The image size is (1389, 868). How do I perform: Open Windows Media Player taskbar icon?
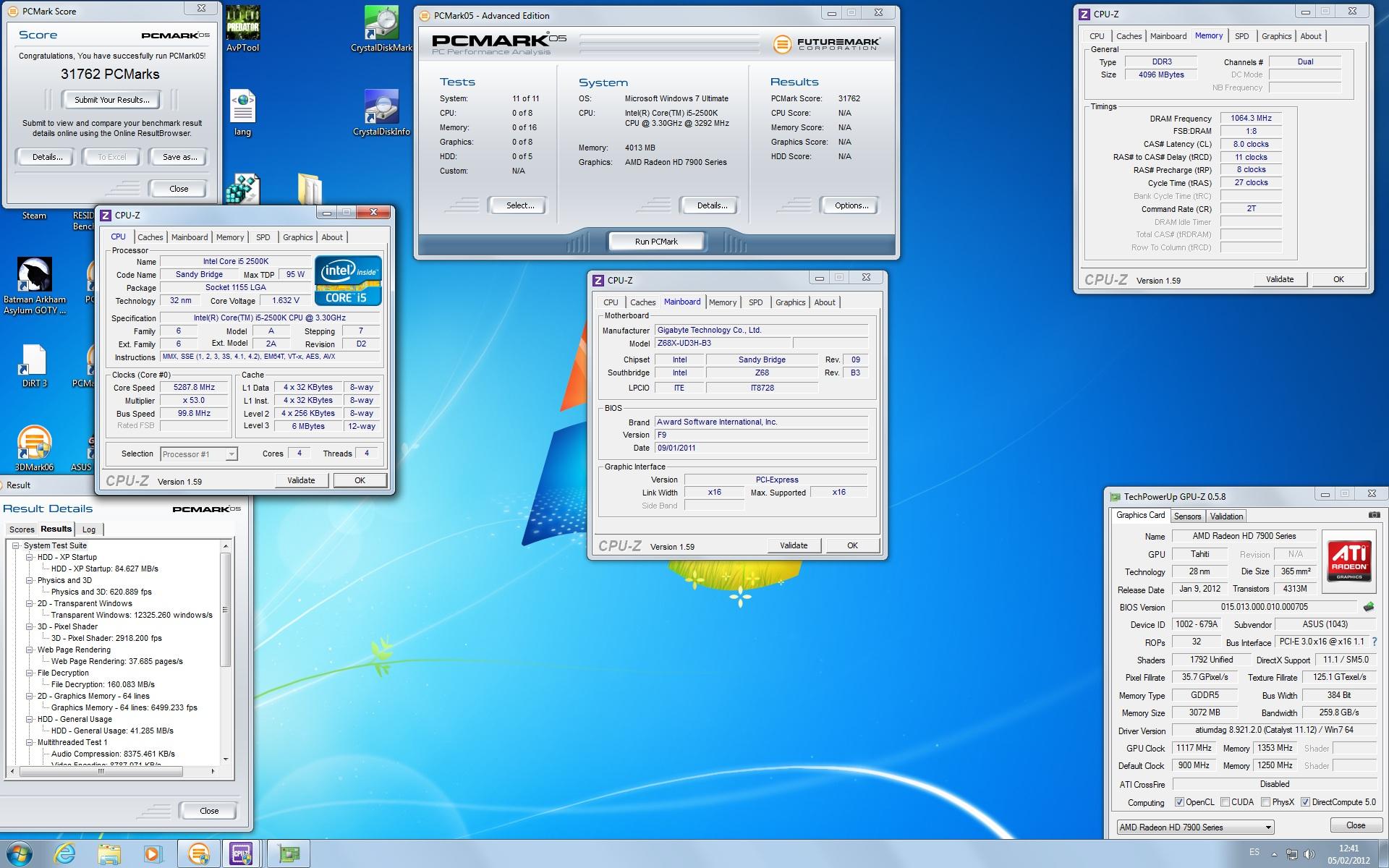coord(153,854)
